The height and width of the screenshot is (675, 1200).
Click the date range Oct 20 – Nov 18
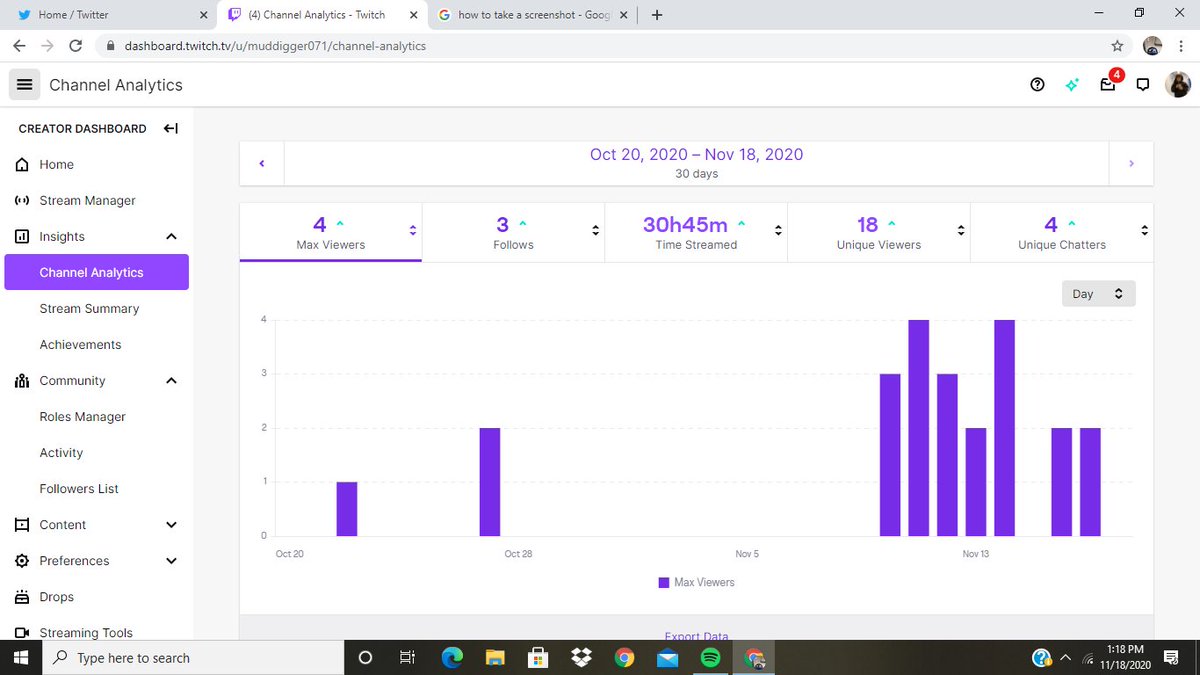(x=696, y=154)
